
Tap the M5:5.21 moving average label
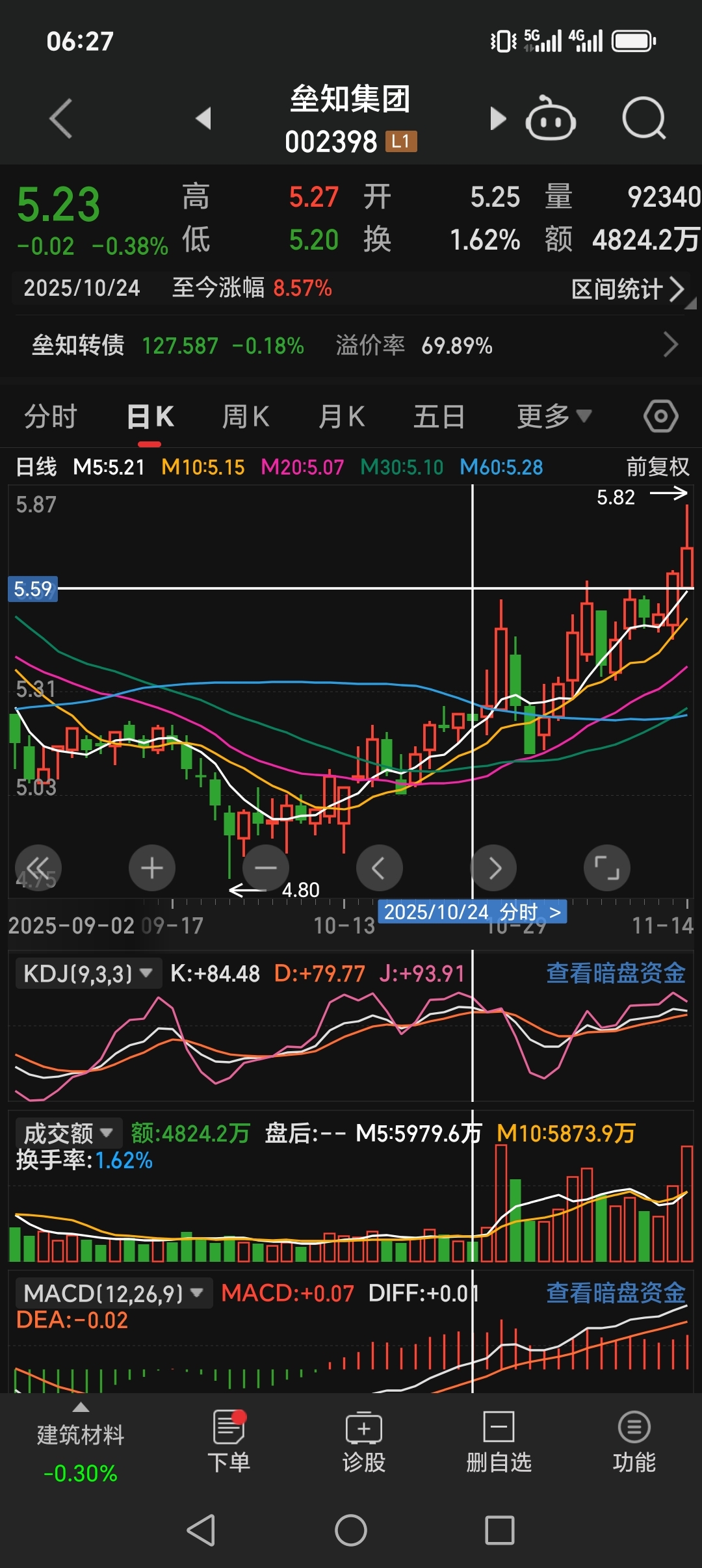[x=109, y=467]
